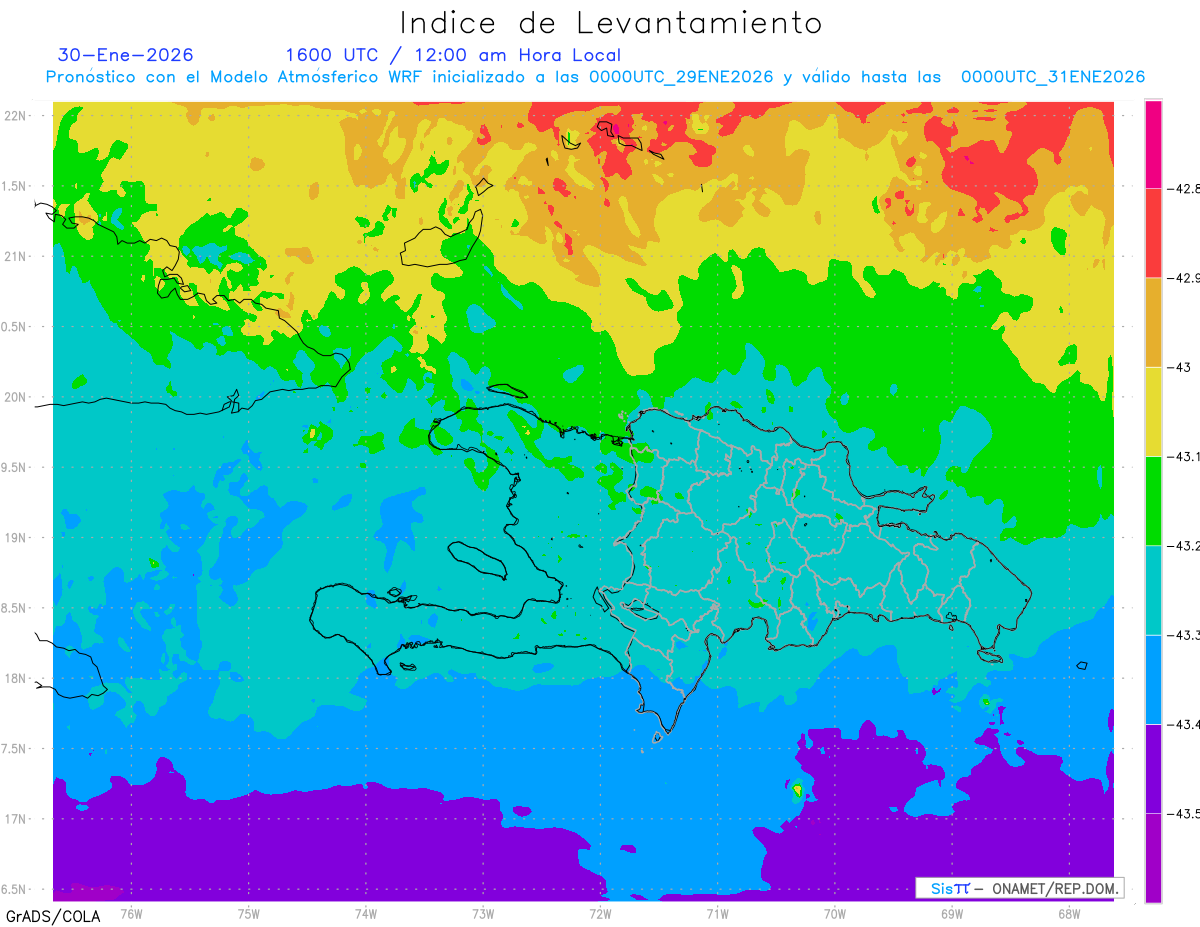Click the legend value -42.8

click(x=1183, y=188)
